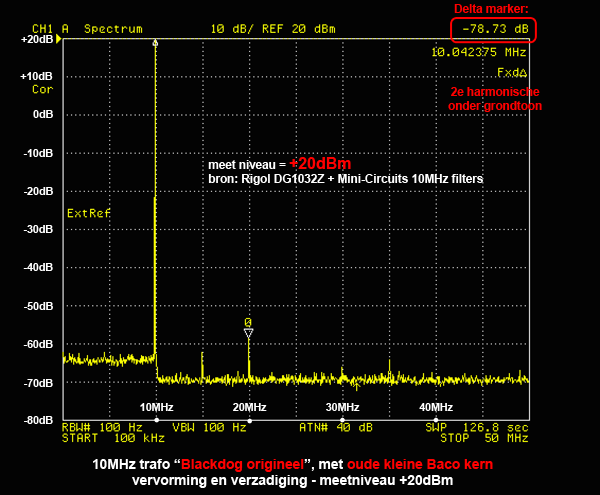Viewport: 600px width, 495px height.
Task: Click the "0dB" amplitude axis label
Action: coord(43,114)
